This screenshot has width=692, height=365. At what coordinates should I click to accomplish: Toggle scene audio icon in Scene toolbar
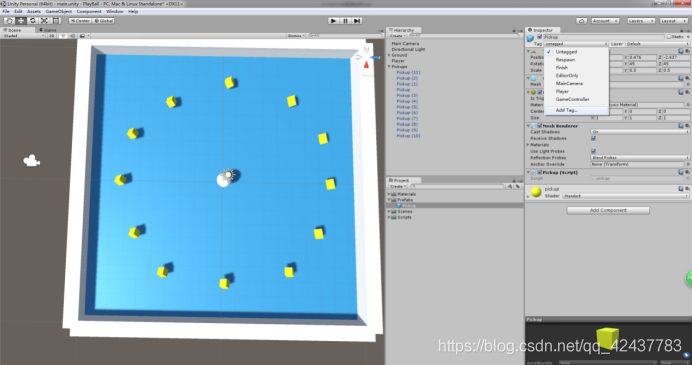tap(72, 35)
